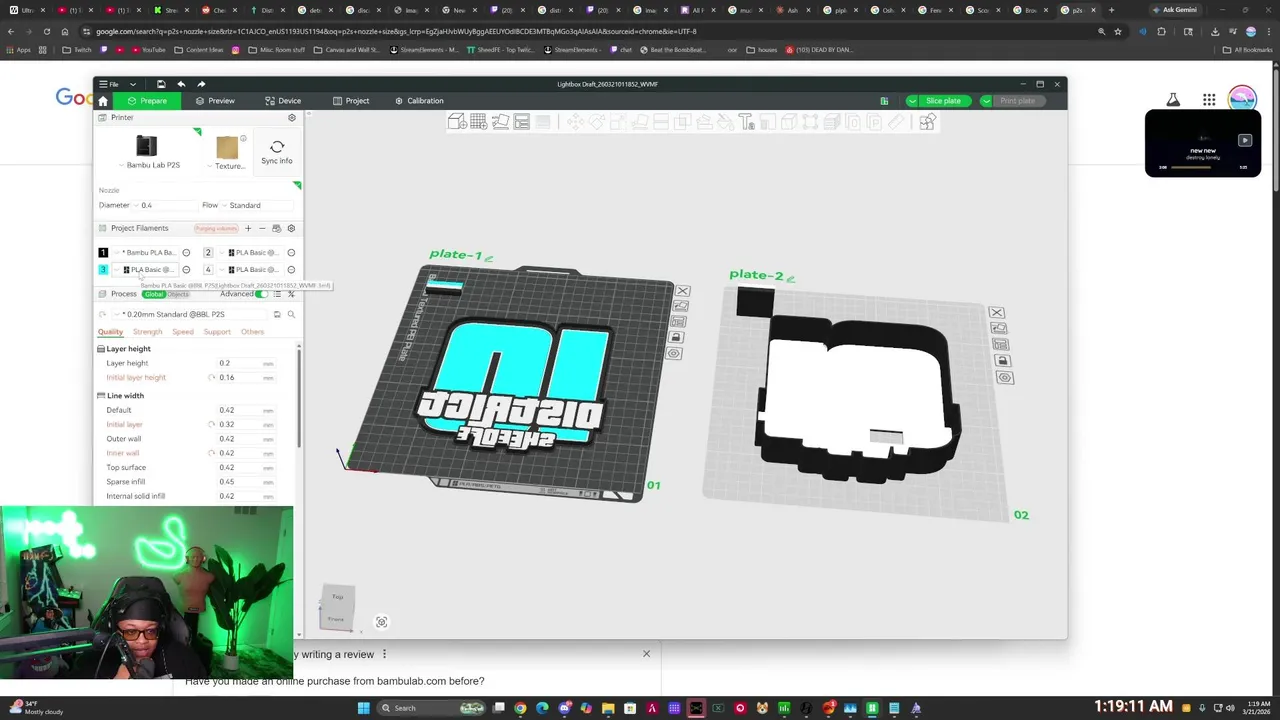Save the process preset
Viewport: 1280px width, 720px height.
tap(277, 314)
